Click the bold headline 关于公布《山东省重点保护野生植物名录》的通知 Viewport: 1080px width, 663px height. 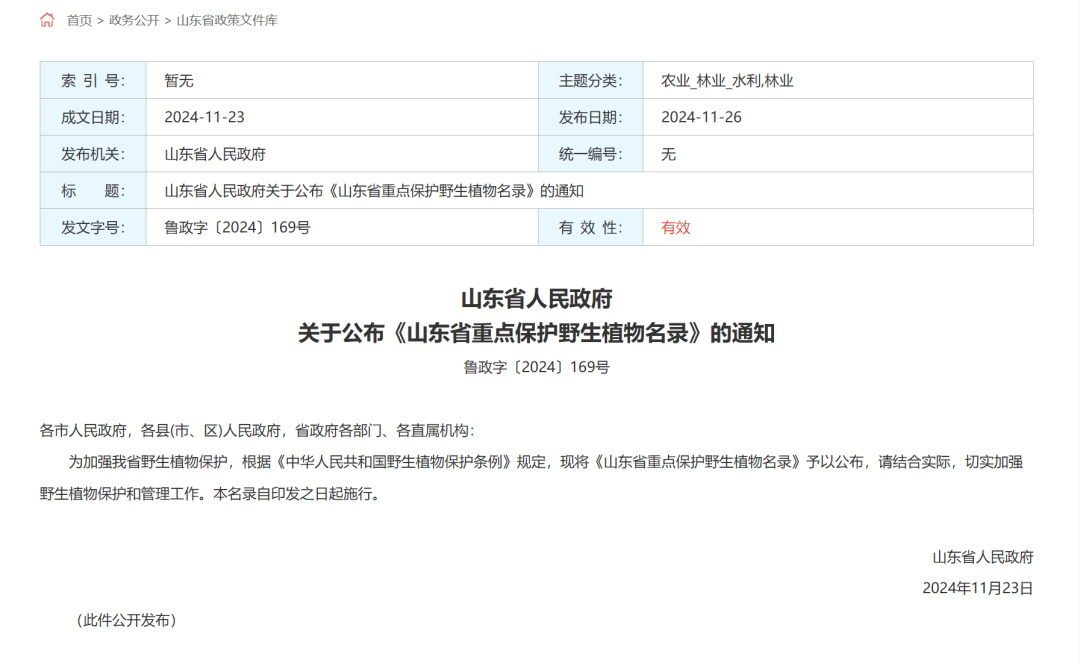(536, 333)
